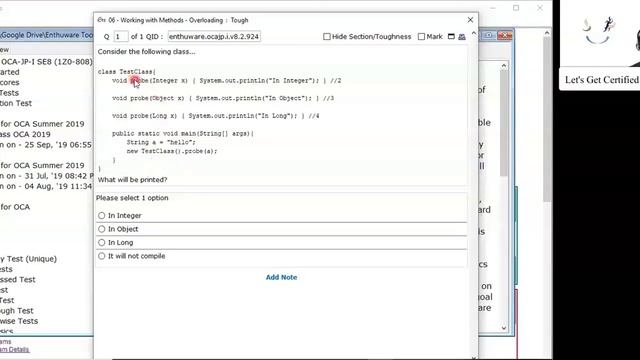This screenshot has height=360, width=640.
Task: Select the 'In Object' answer option
Action: coord(102,229)
